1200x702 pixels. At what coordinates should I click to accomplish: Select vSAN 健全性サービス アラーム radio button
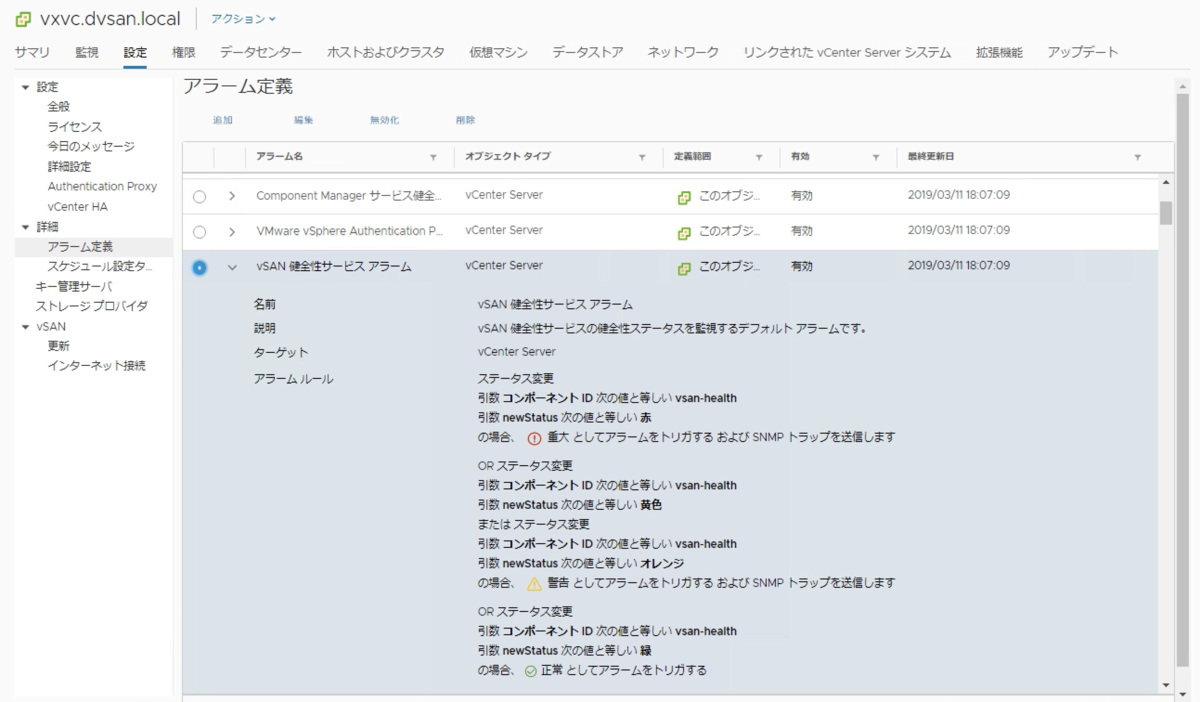(199, 267)
